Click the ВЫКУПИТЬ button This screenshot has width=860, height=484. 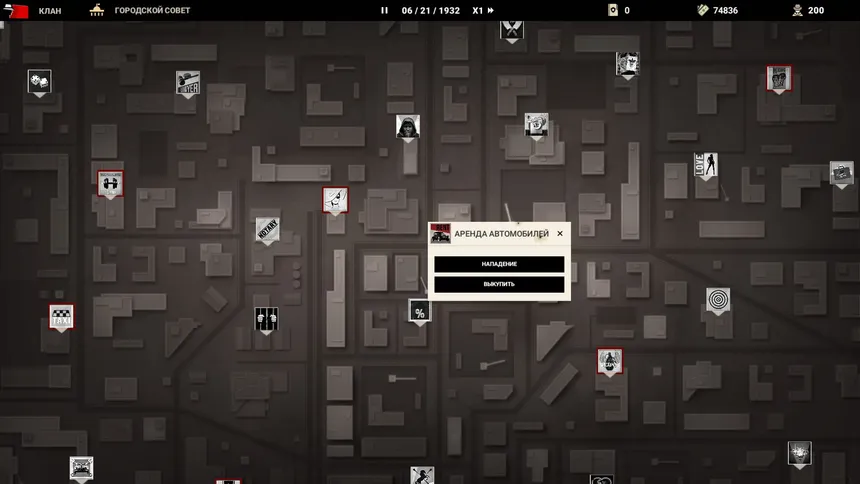(x=499, y=284)
